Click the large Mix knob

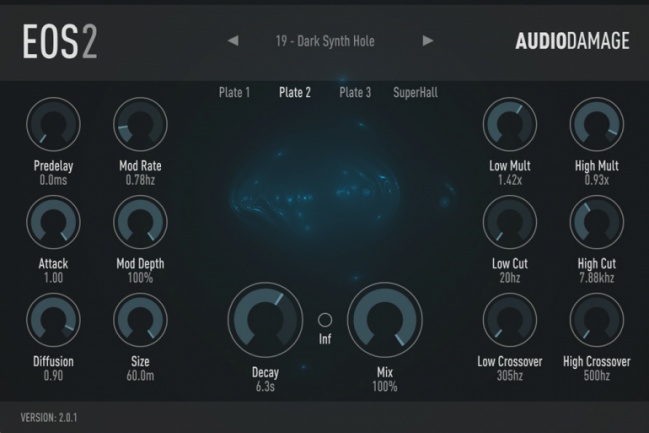pyautogui.click(x=385, y=320)
